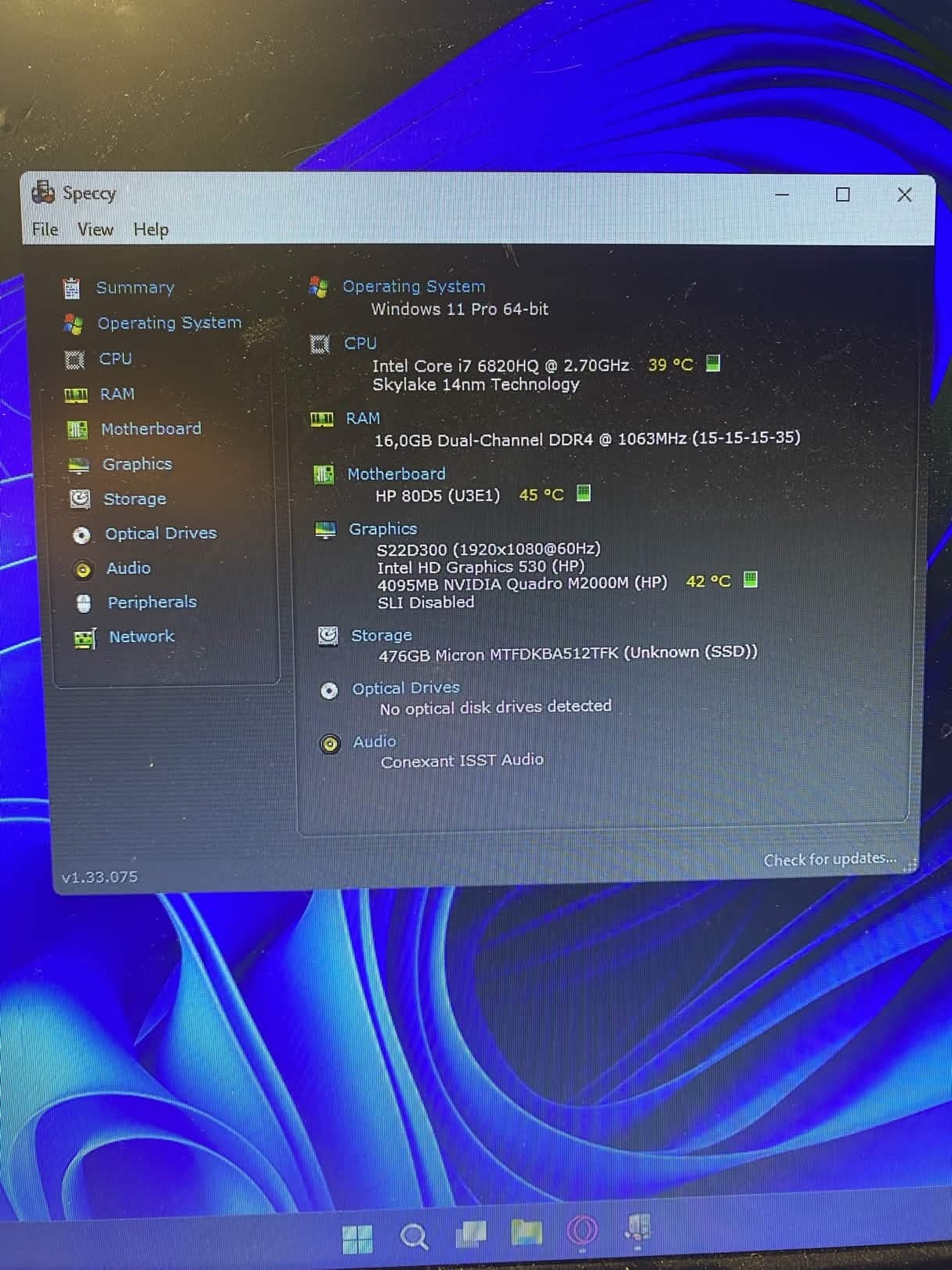This screenshot has width=952, height=1270.
Task: Open RAM heading link in summary panel
Action: (x=363, y=418)
